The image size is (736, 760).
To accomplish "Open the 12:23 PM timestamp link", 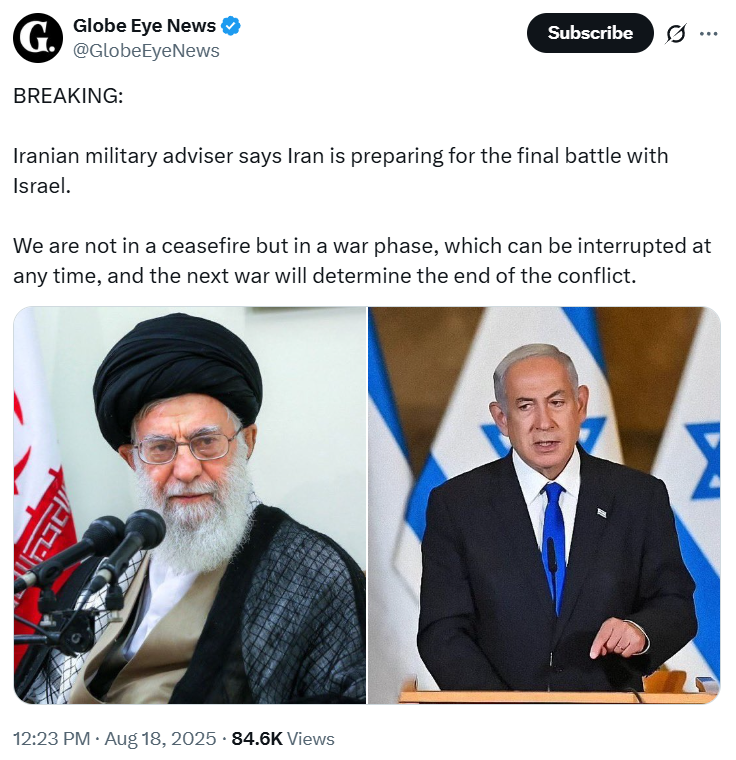I will (51, 739).
